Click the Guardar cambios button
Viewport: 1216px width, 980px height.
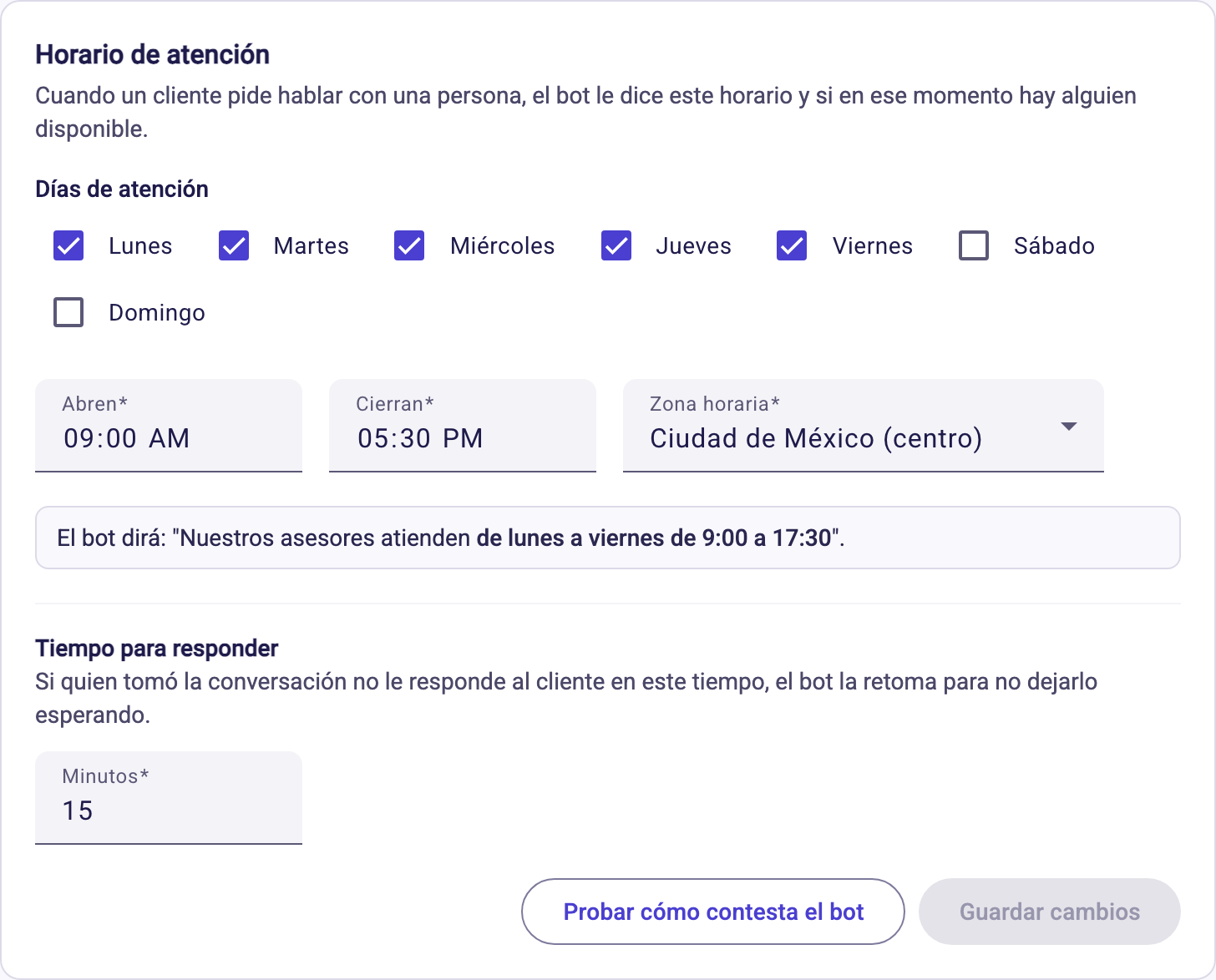1050,912
